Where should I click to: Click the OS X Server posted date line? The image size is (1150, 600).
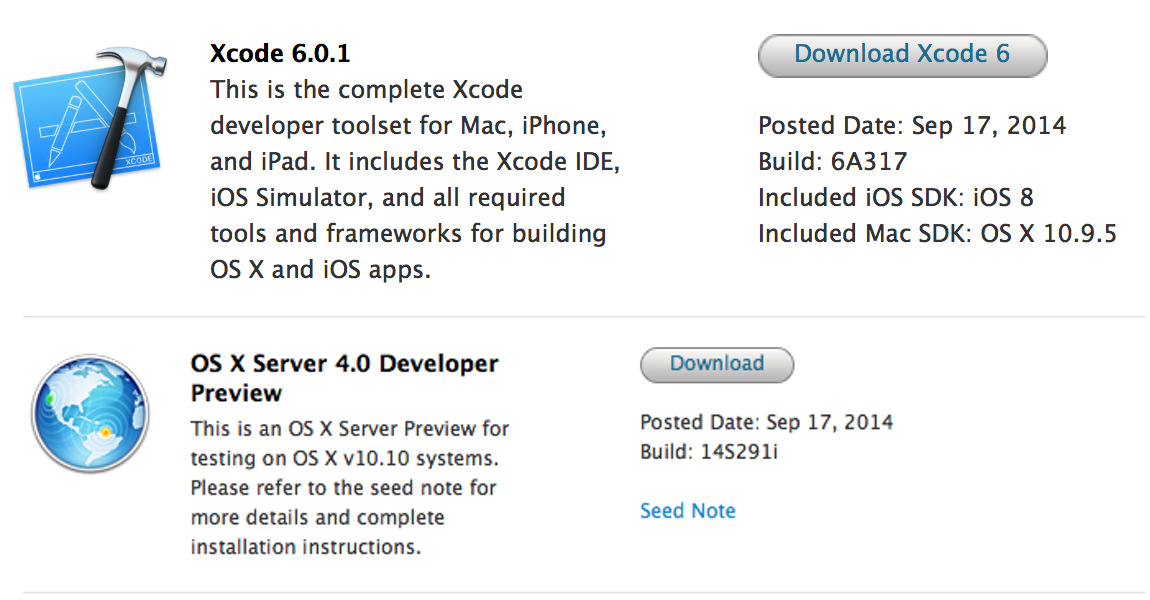pyautogui.click(x=766, y=422)
